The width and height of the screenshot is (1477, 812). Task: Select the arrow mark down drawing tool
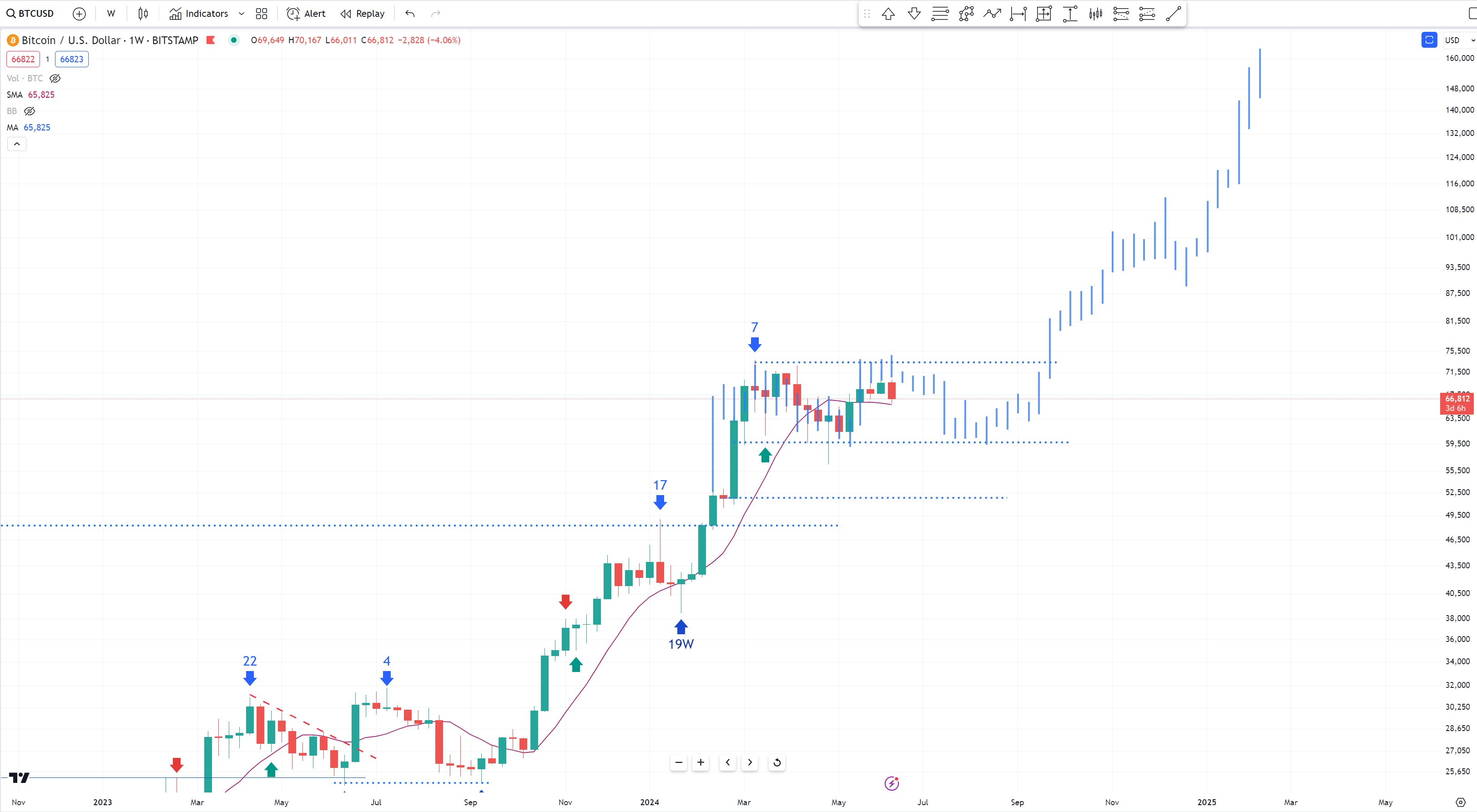point(914,14)
